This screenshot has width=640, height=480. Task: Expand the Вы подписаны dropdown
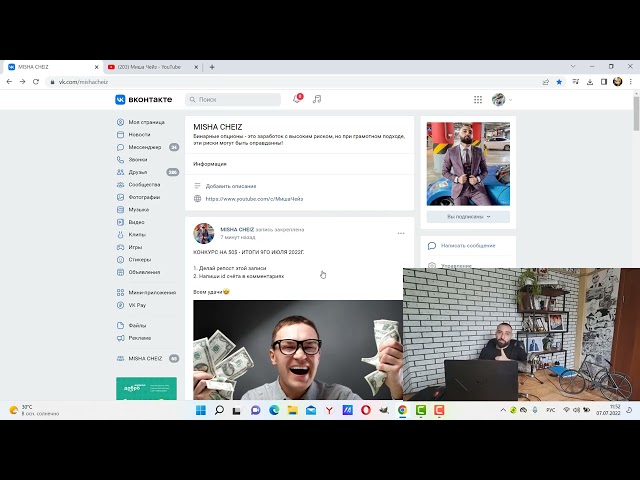tap(468, 216)
